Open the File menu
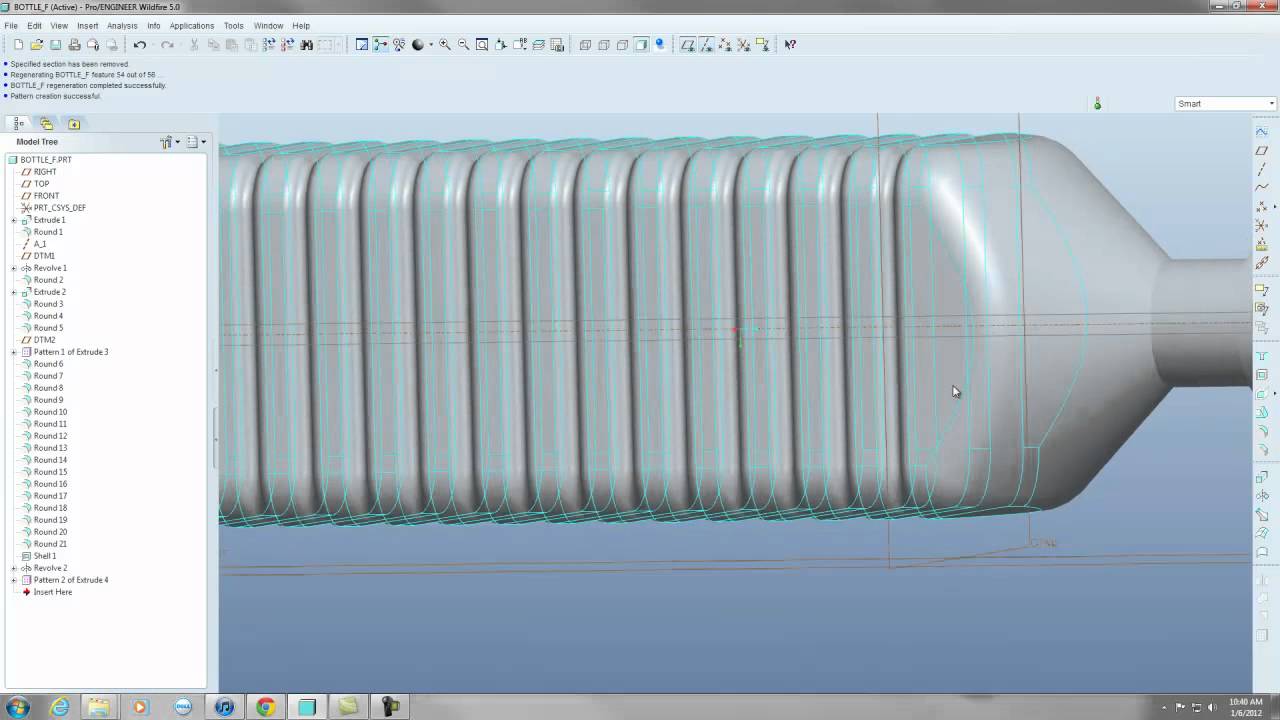 (x=11, y=26)
